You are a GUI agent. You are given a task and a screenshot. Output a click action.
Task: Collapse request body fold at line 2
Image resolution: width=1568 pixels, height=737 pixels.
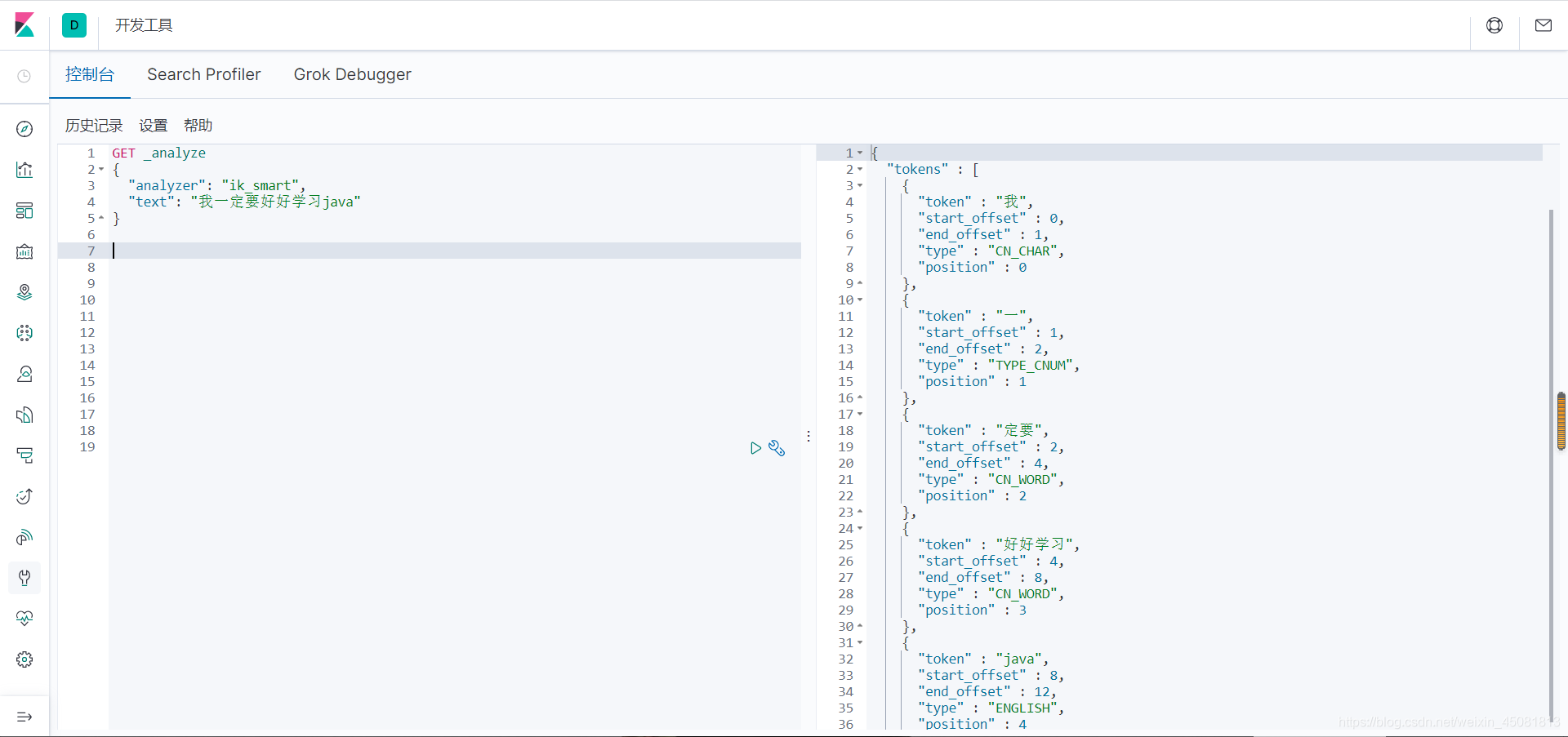pos(101,170)
